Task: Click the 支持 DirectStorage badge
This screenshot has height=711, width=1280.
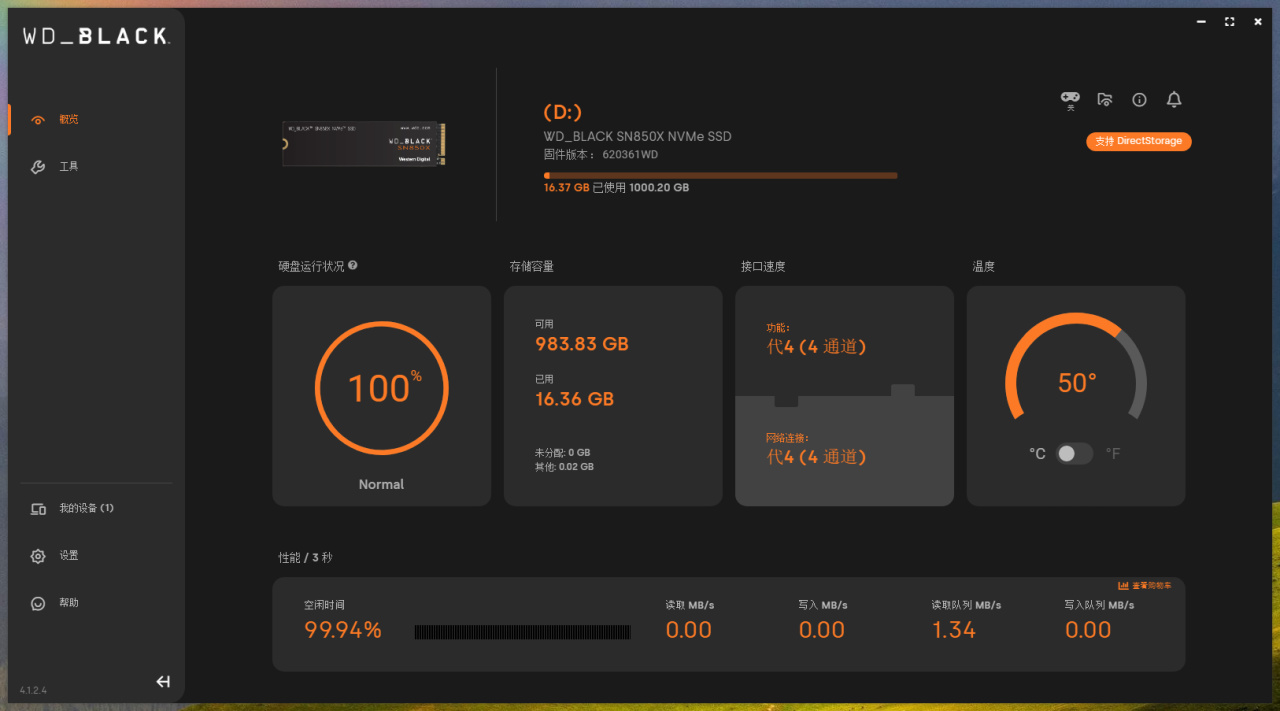Action: click(x=1139, y=141)
